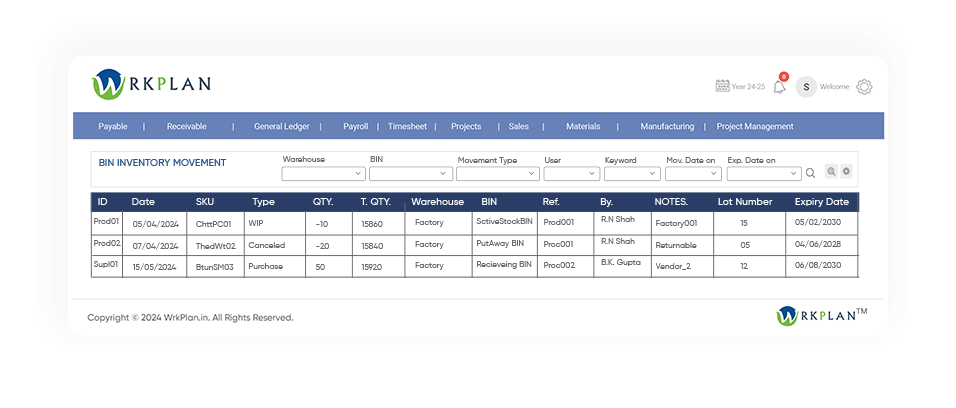This screenshot has width=956, height=408.
Task: Click the small zoom search button in filter bar
Action: (x=831, y=171)
